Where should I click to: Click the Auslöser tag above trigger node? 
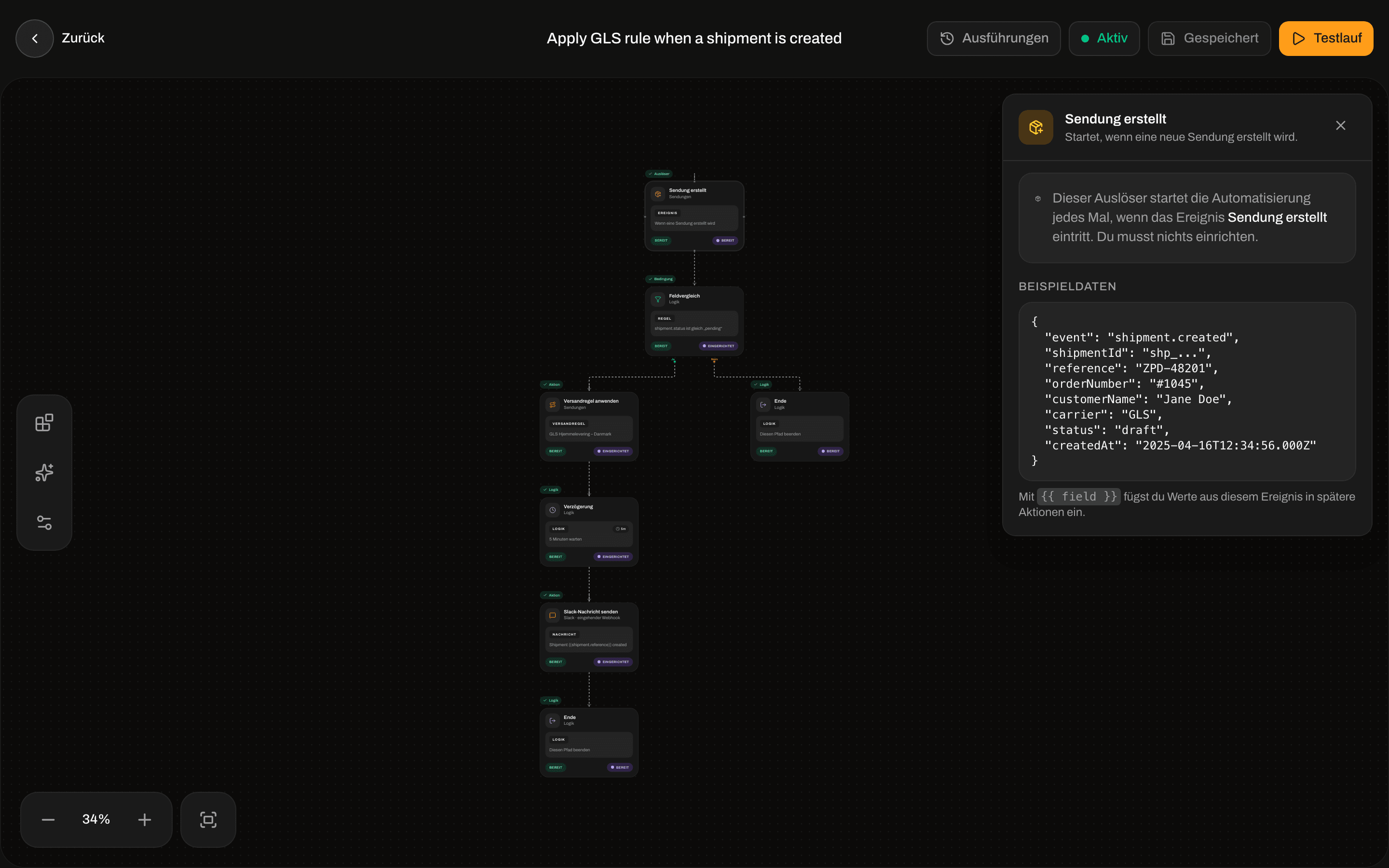pos(659,174)
